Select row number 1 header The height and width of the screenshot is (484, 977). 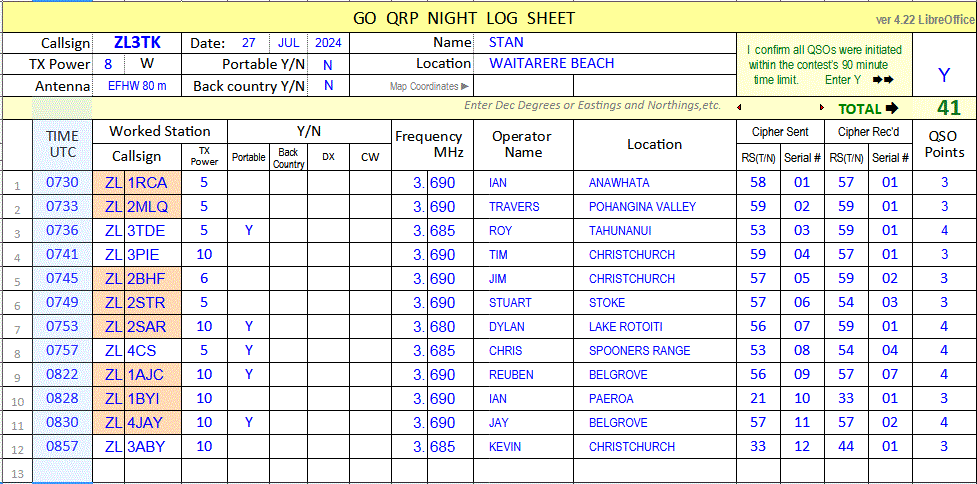[17, 183]
